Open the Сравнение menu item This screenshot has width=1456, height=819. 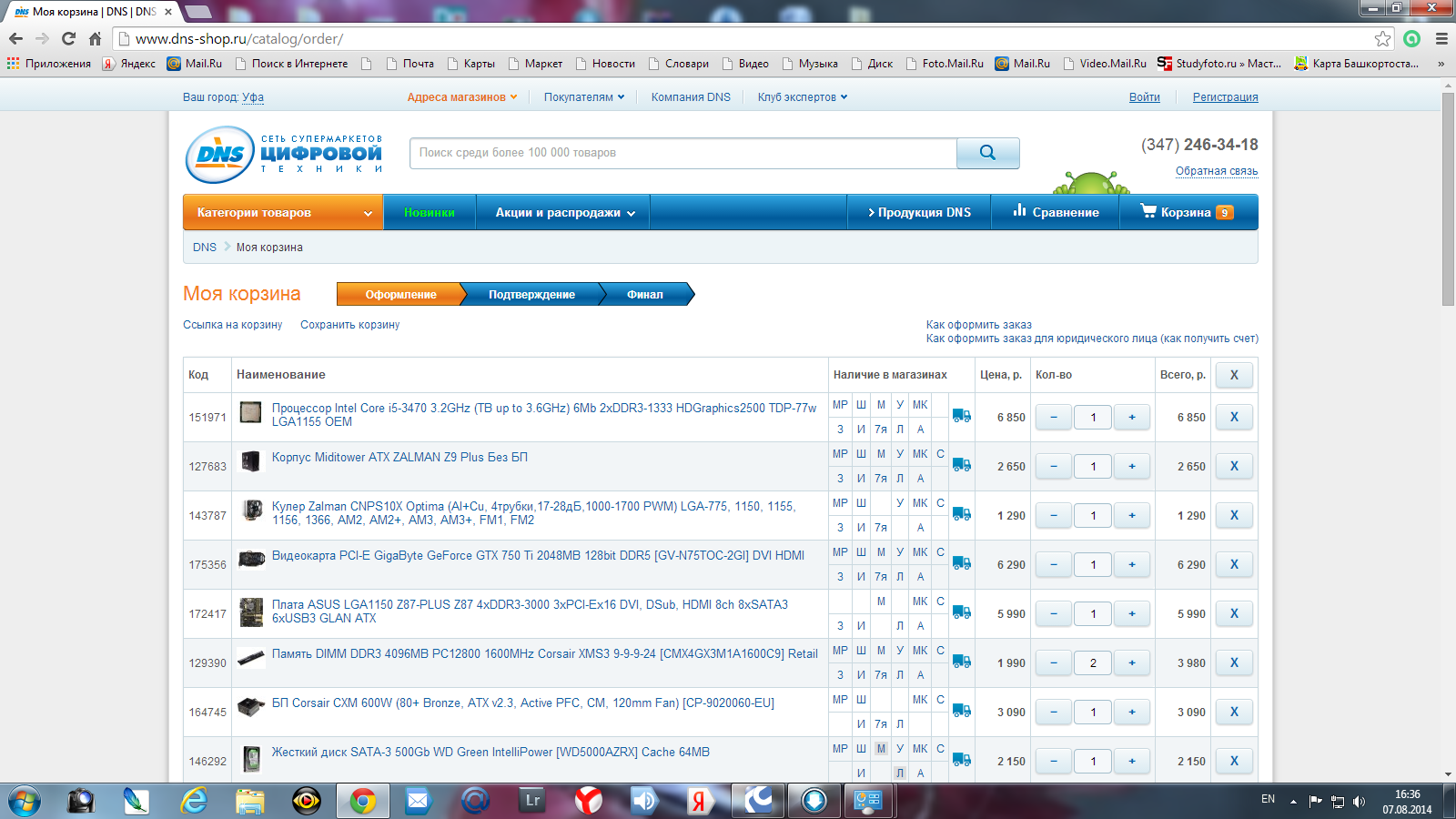pyautogui.click(x=1056, y=212)
